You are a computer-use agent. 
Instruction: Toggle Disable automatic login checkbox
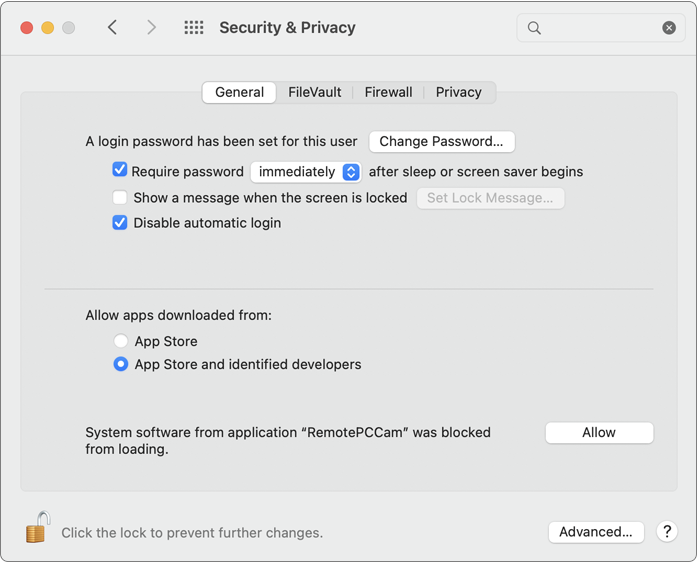[120, 223]
